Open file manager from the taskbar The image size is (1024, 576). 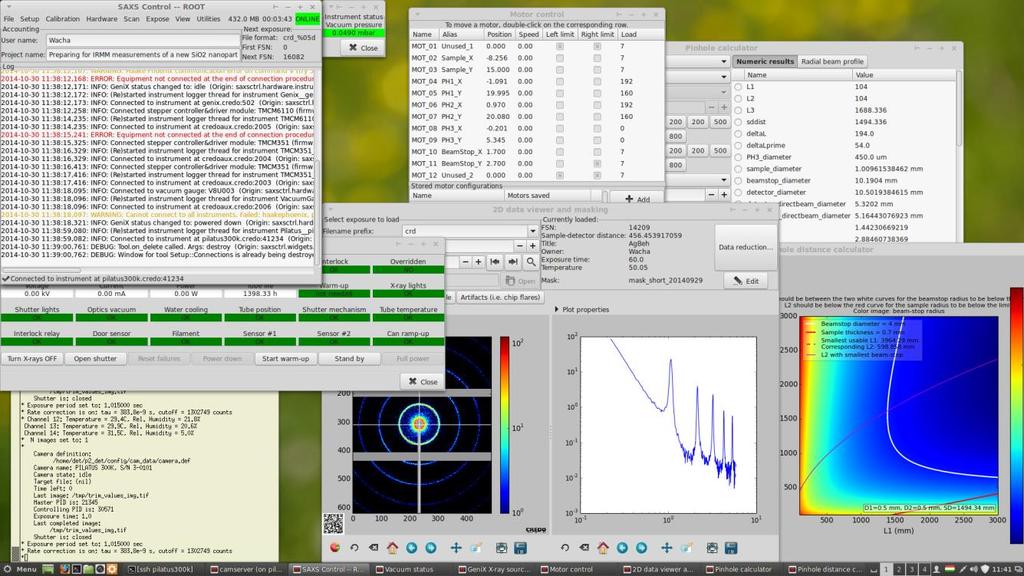(x=88, y=569)
